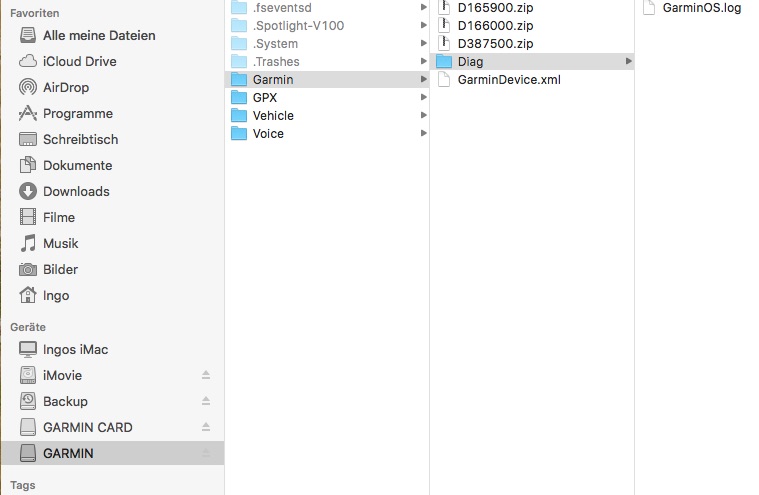Click the Downloads sidebar icon
The image size is (759, 495).
point(28,191)
